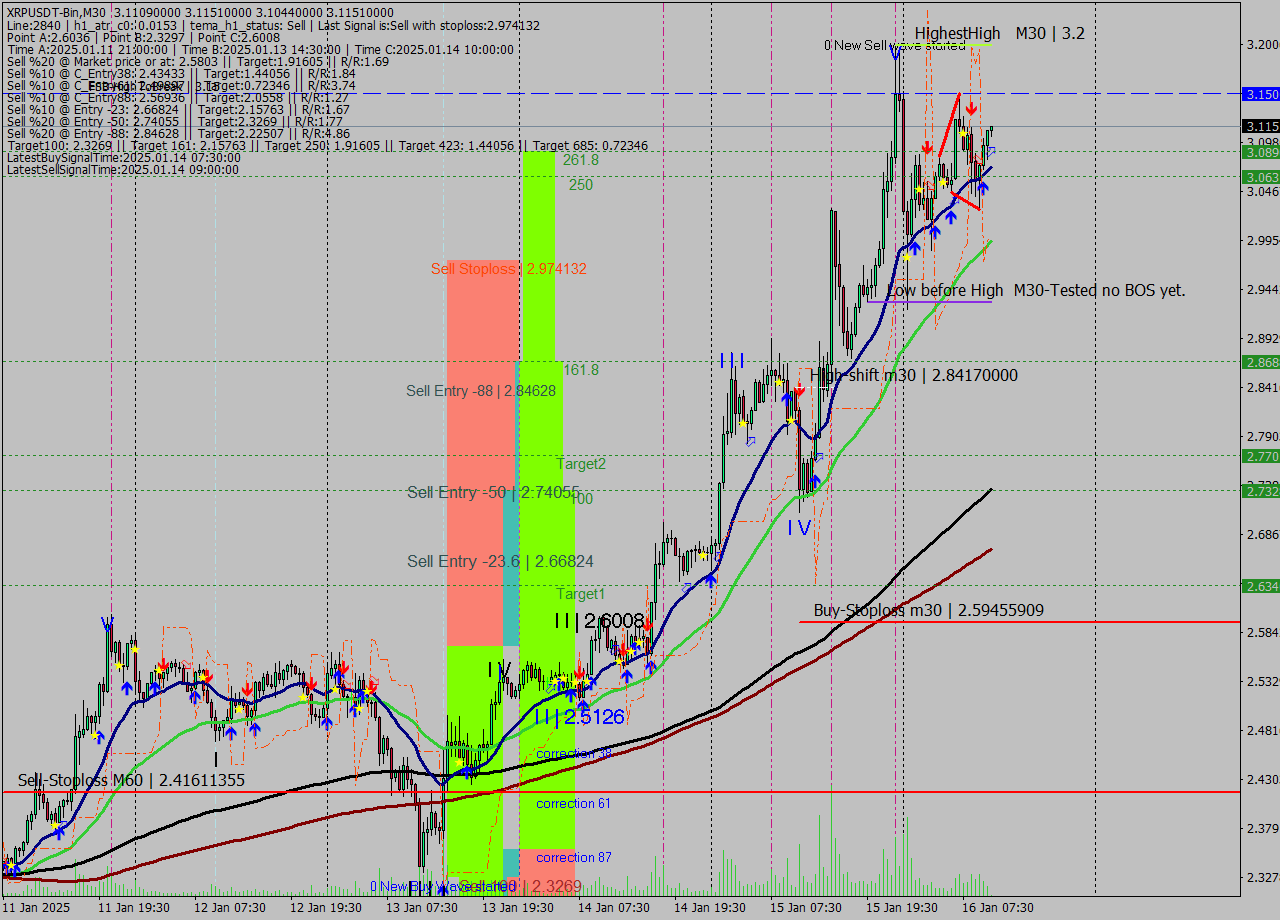Select the 'II | 2.6008' wave label

click(599, 621)
